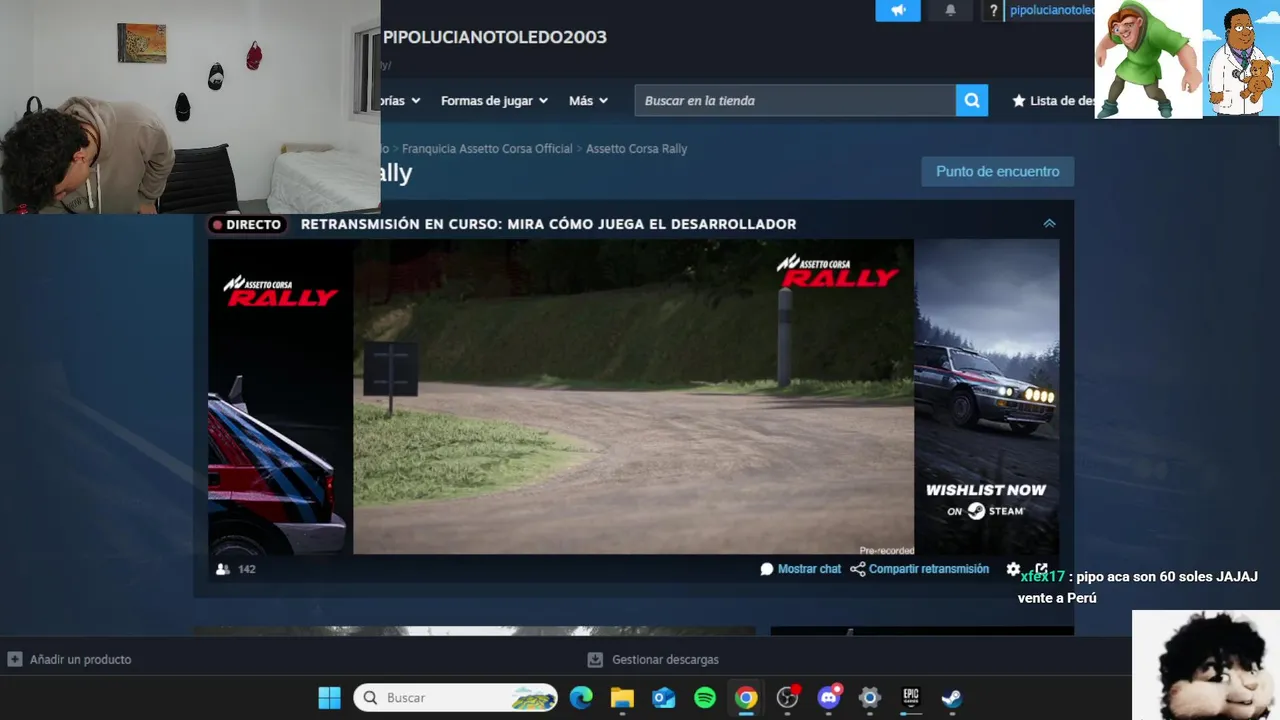
Task: Click Gestionar descargas
Action: pyautogui.click(x=665, y=660)
